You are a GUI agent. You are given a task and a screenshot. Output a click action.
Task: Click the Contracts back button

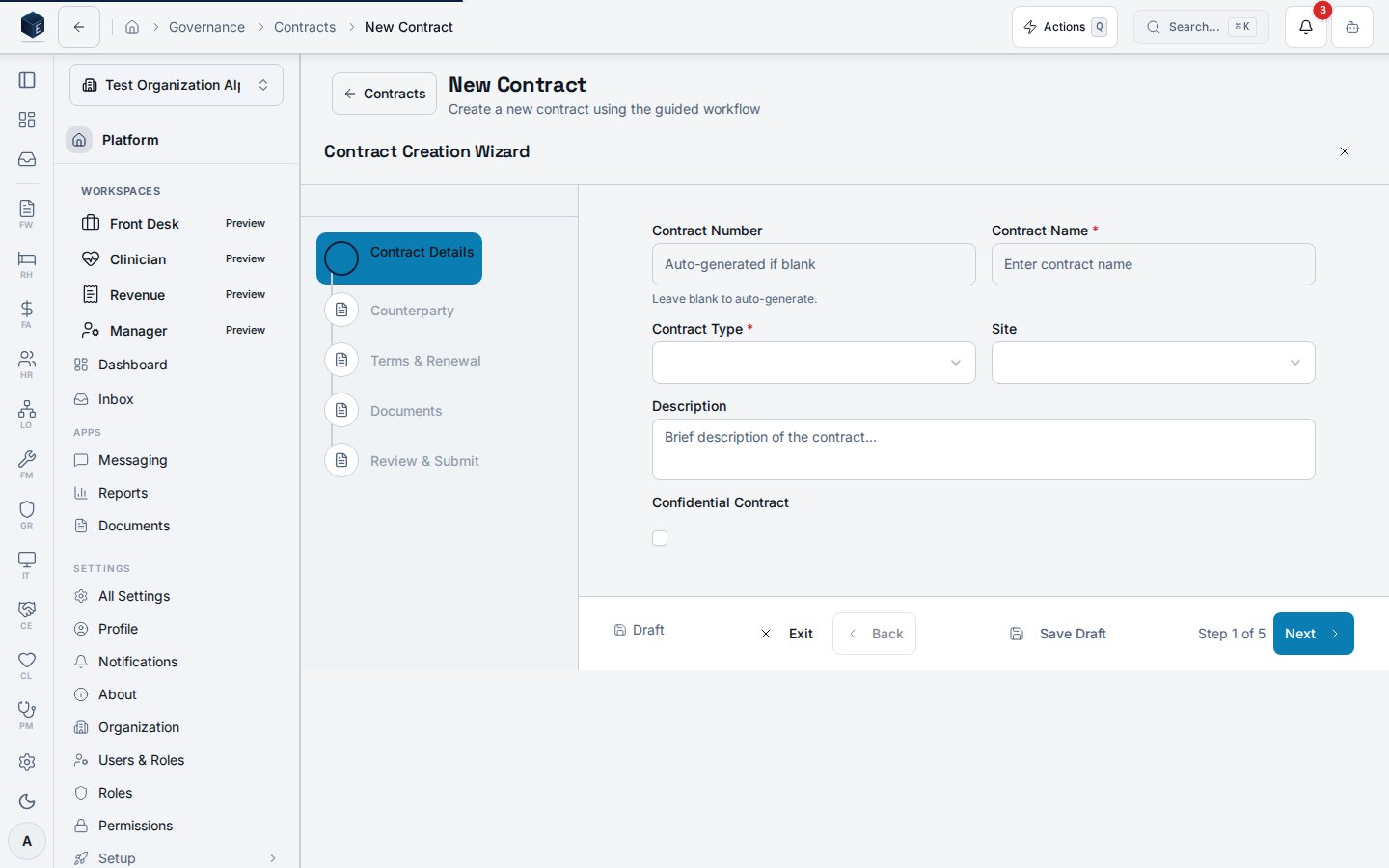pyautogui.click(x=384, y=94)
